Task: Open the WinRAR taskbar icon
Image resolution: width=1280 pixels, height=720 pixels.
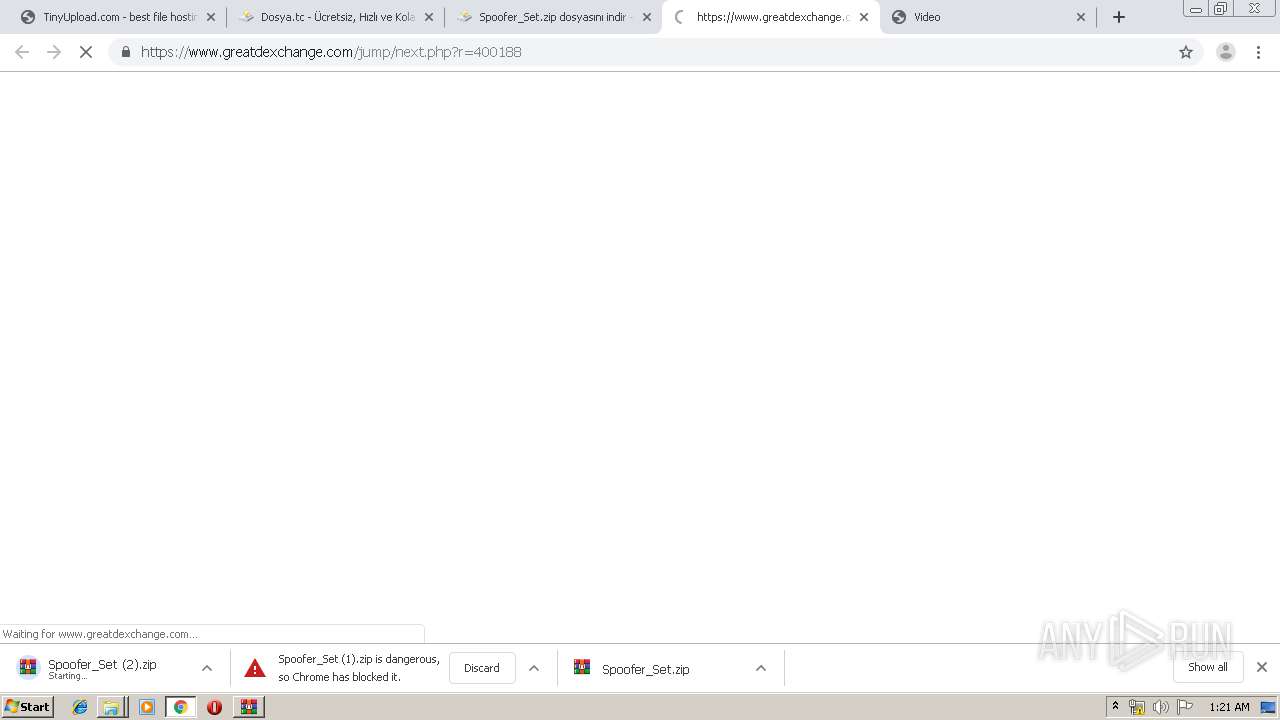Action: [x=249, y=707]
